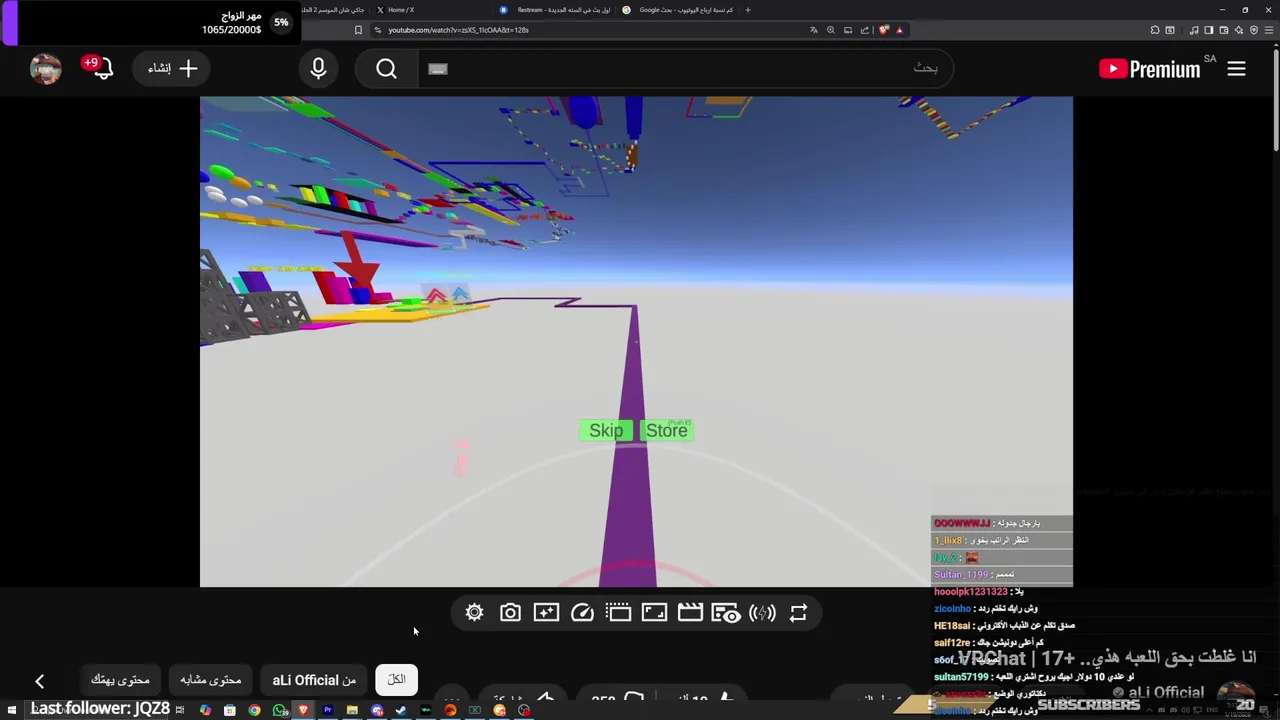Switch to the Home / X browser tab
This screenshot has height=720, width=1280.
click(431, 10)
